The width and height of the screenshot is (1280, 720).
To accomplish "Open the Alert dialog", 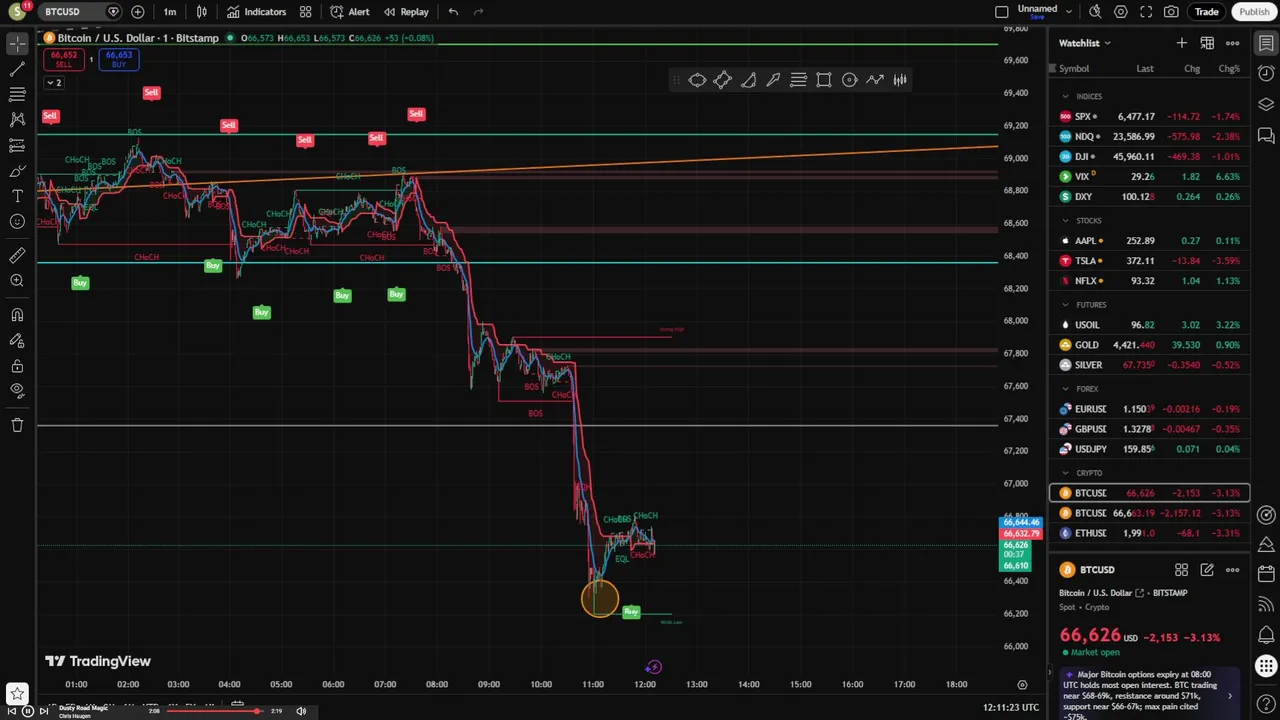I will click(x=350, y=12).
